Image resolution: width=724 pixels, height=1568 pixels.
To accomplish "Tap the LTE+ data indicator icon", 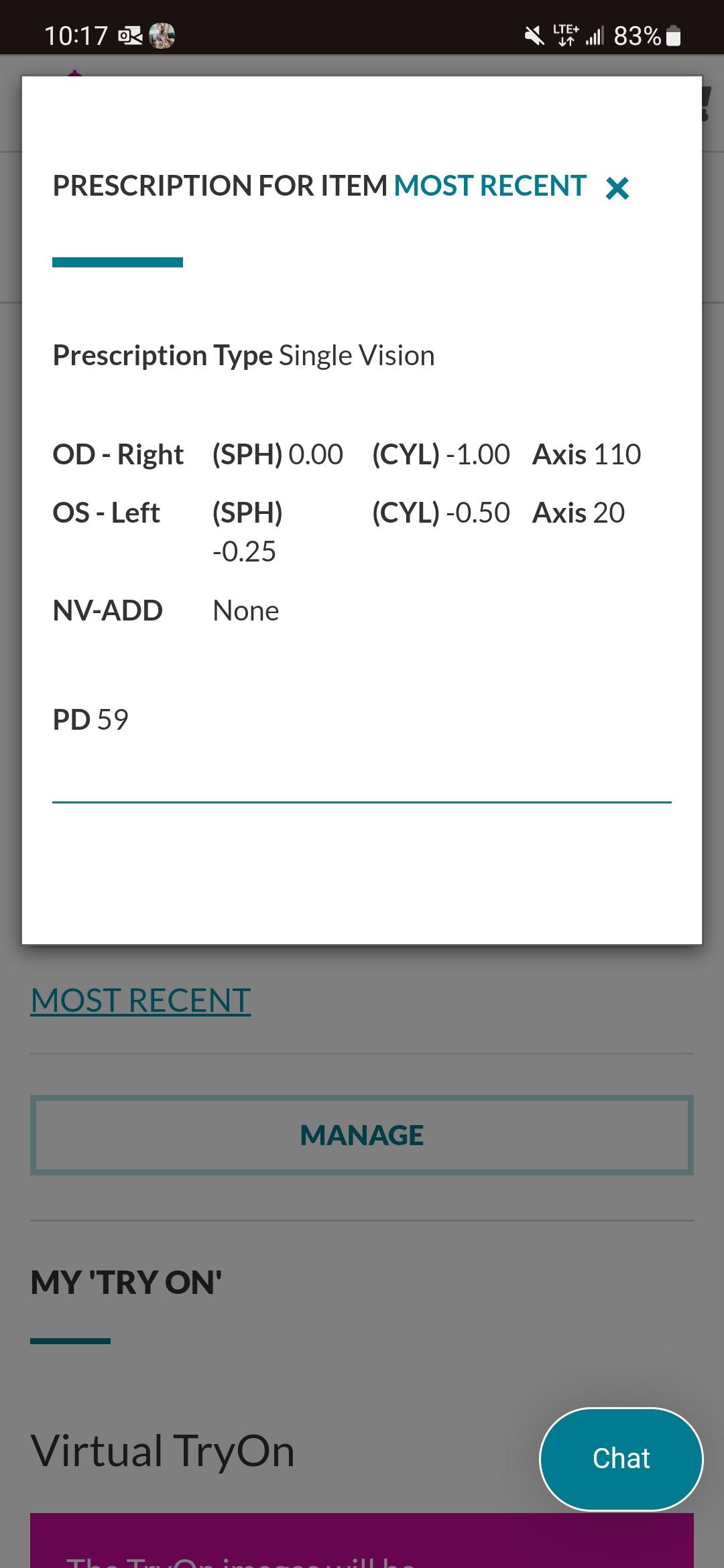I will tap(565, 35).
